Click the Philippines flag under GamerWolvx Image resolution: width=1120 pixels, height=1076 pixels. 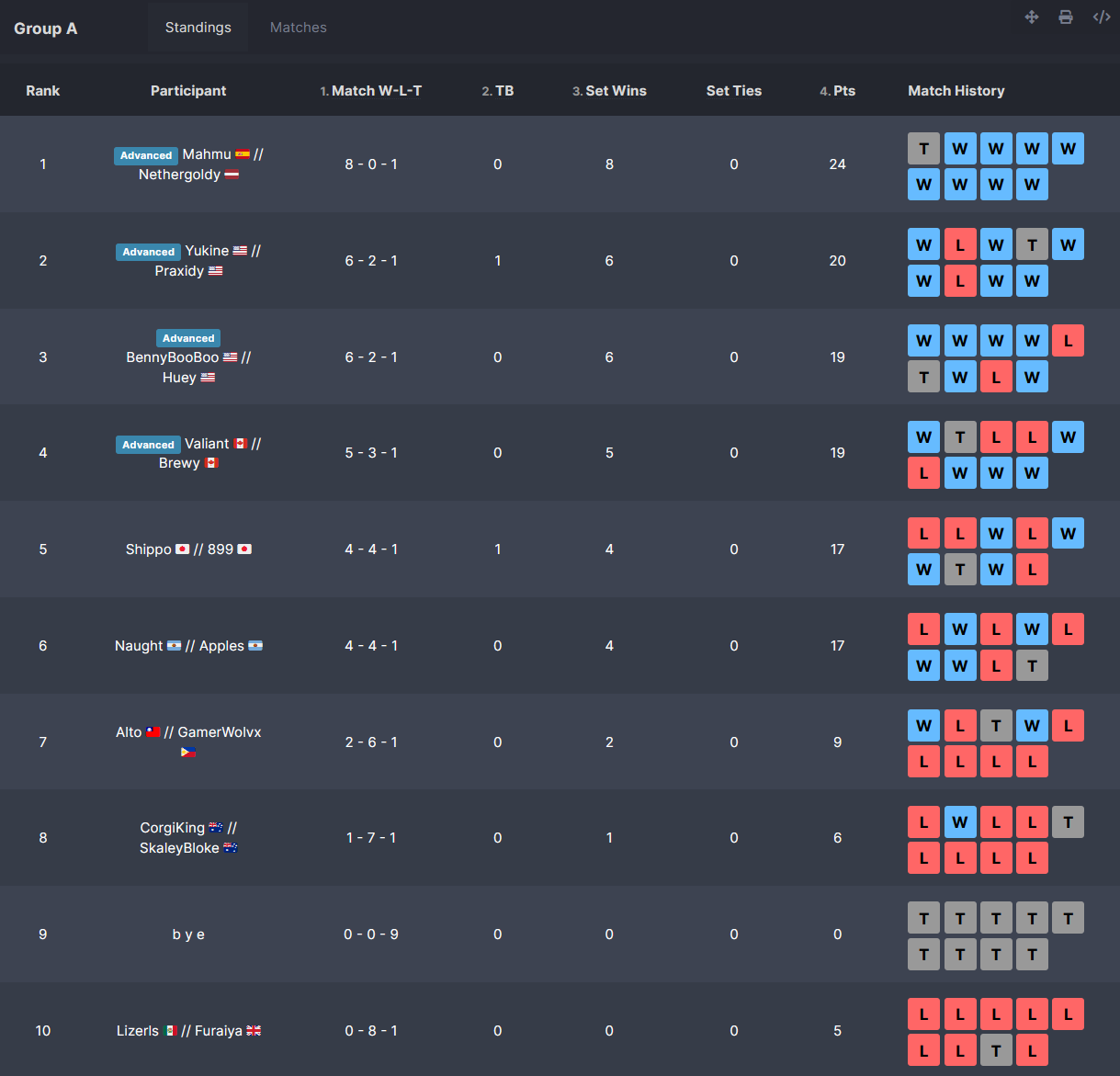[x=188, y=752]
